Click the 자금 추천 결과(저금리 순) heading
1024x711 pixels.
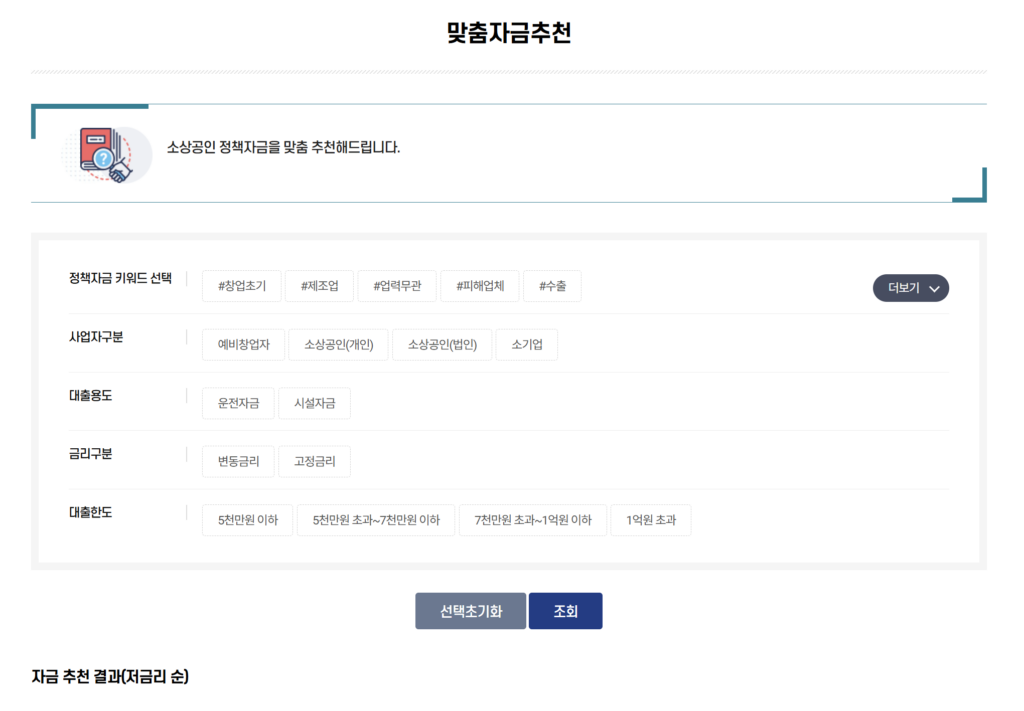point(110,676)
